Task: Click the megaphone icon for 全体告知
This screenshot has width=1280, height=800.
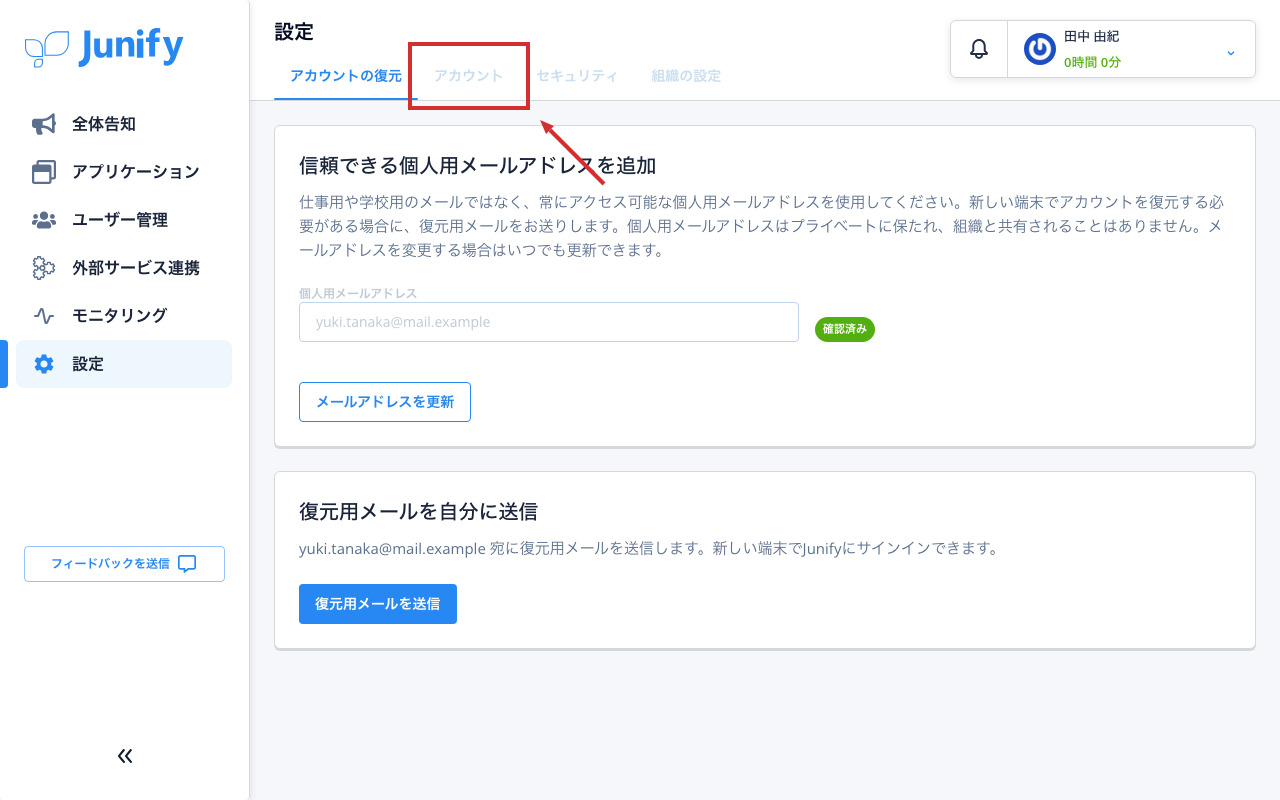Action: point(44,124)
